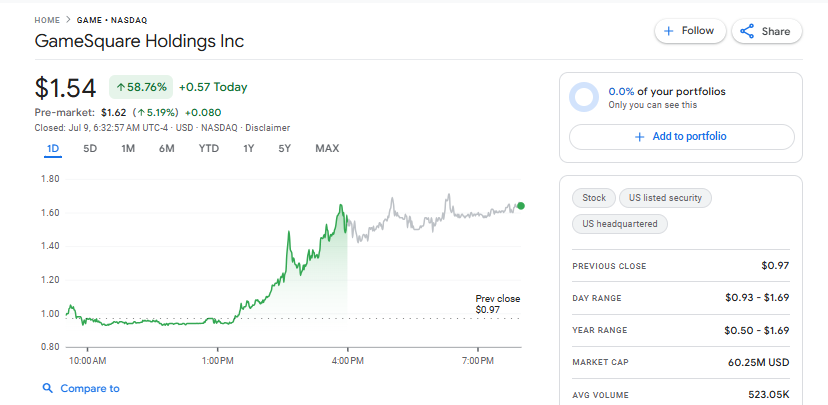
Task: Click the Only you can see this note
Action: 653,105
